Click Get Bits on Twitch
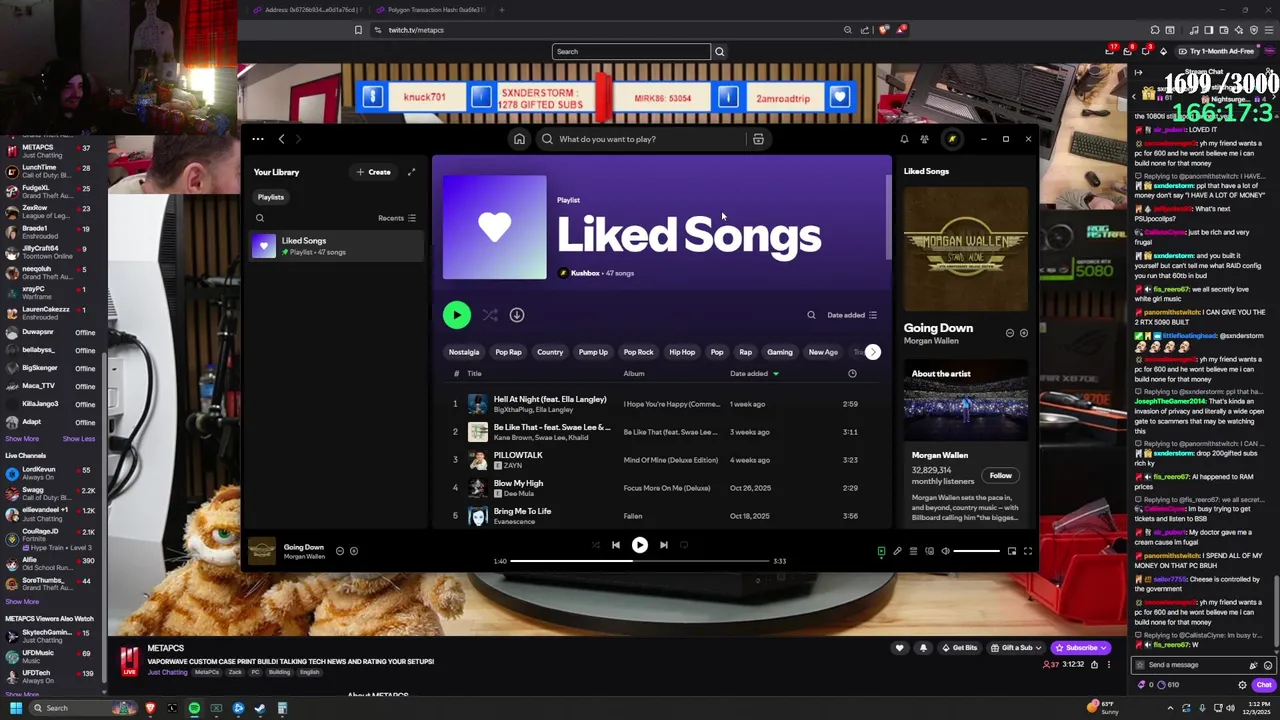 pos(959,648)
